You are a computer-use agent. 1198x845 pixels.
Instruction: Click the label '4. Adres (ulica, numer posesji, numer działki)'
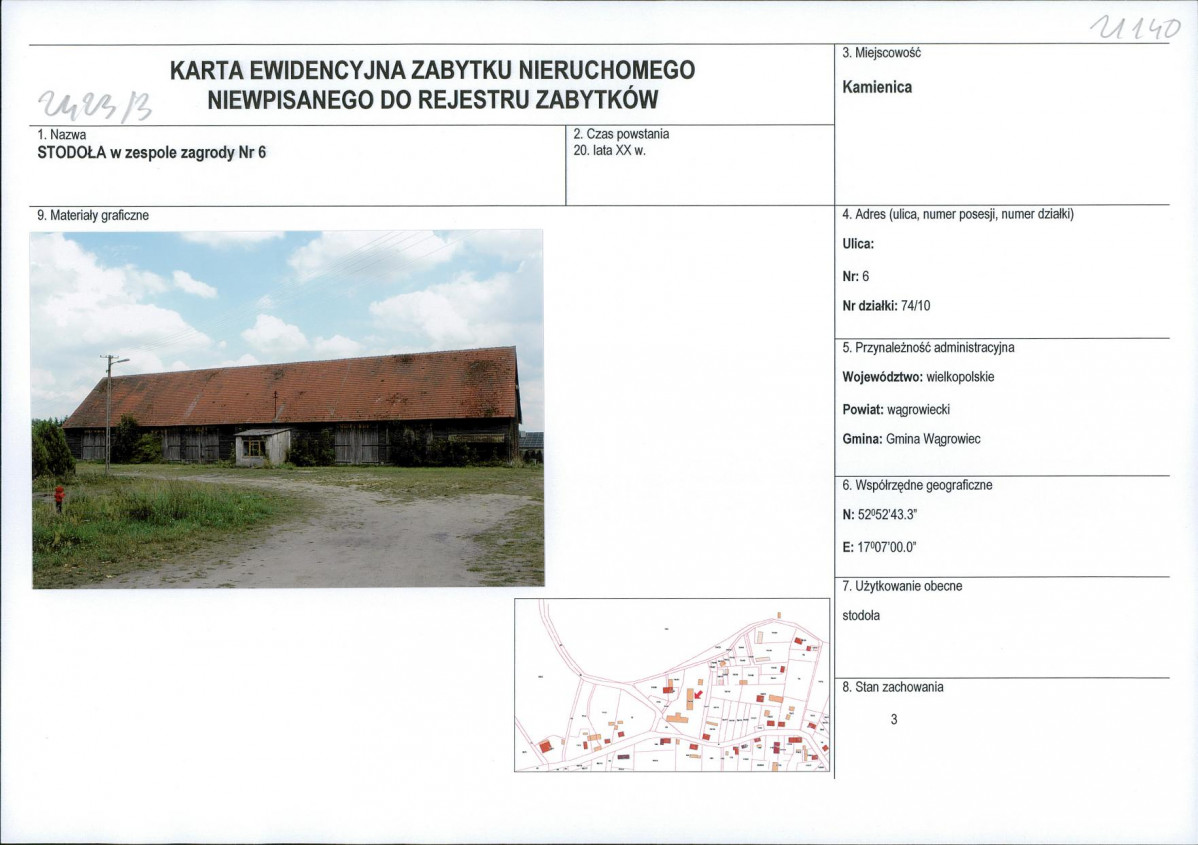coord(958,215)
